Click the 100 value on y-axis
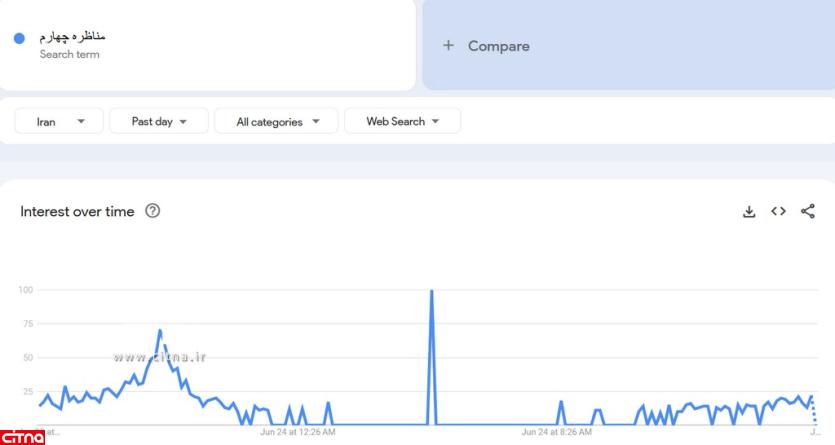This screenshot has width=835, height=445. point(27,290)
